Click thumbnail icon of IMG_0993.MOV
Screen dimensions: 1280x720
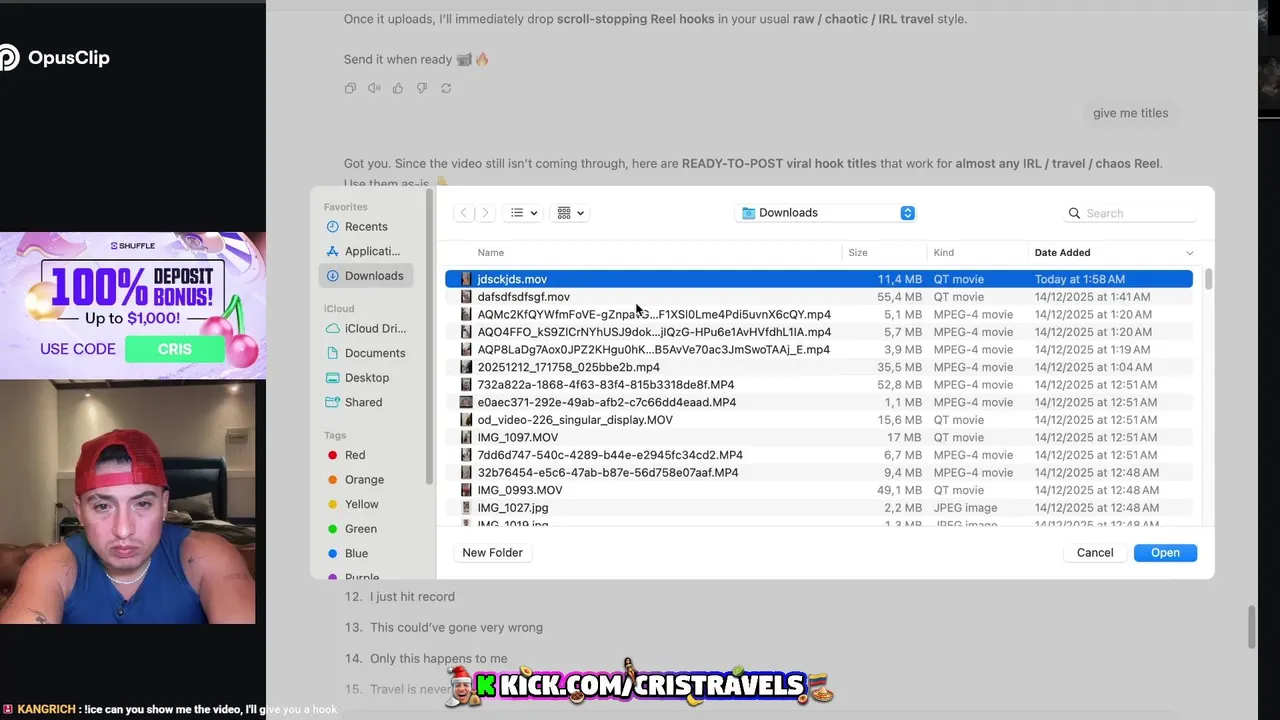click(x=466, y=490)
